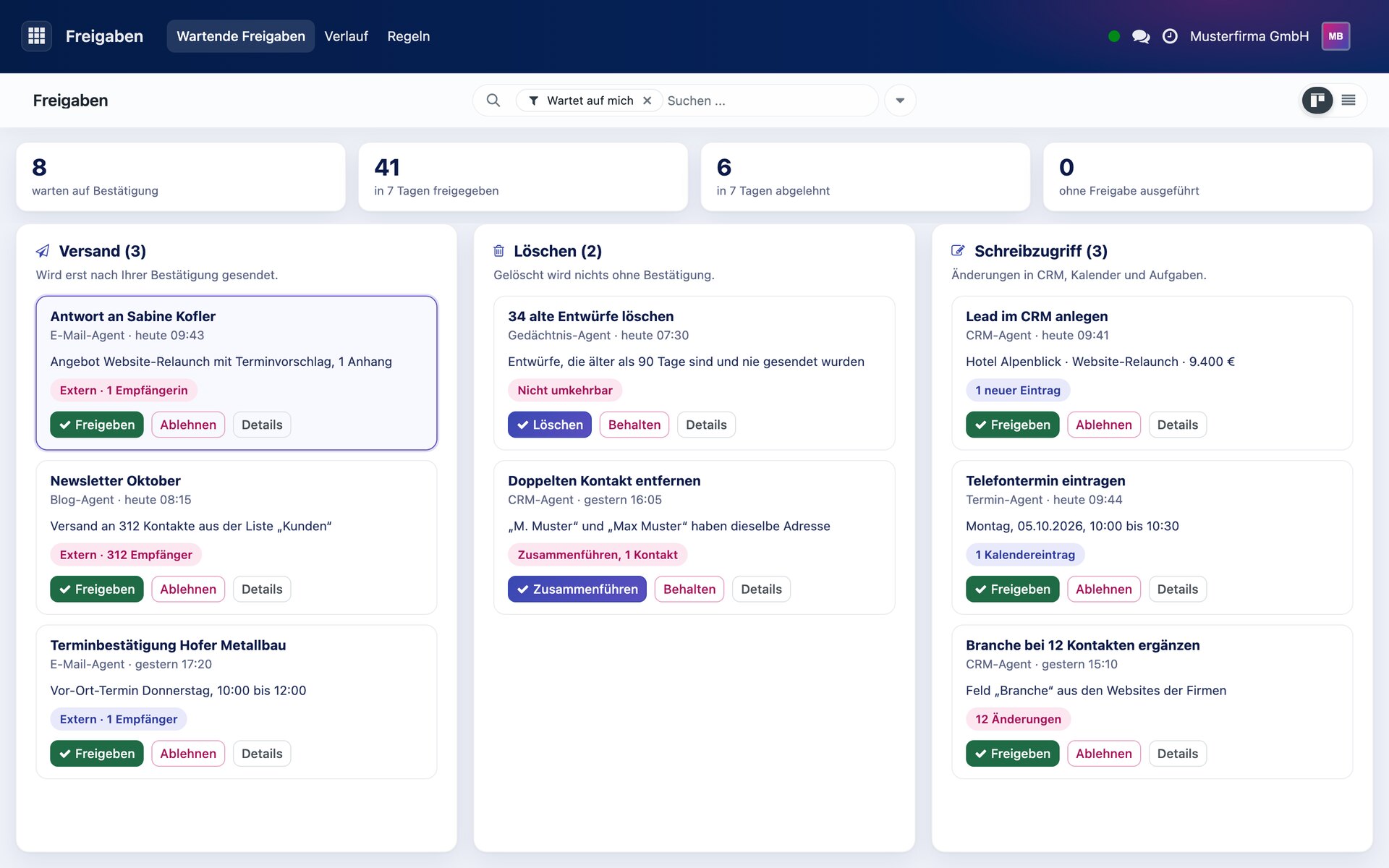Approve Lead im CRM anlegen
The width and height of the screenshot is (1389, 868).
(1013, 425)
